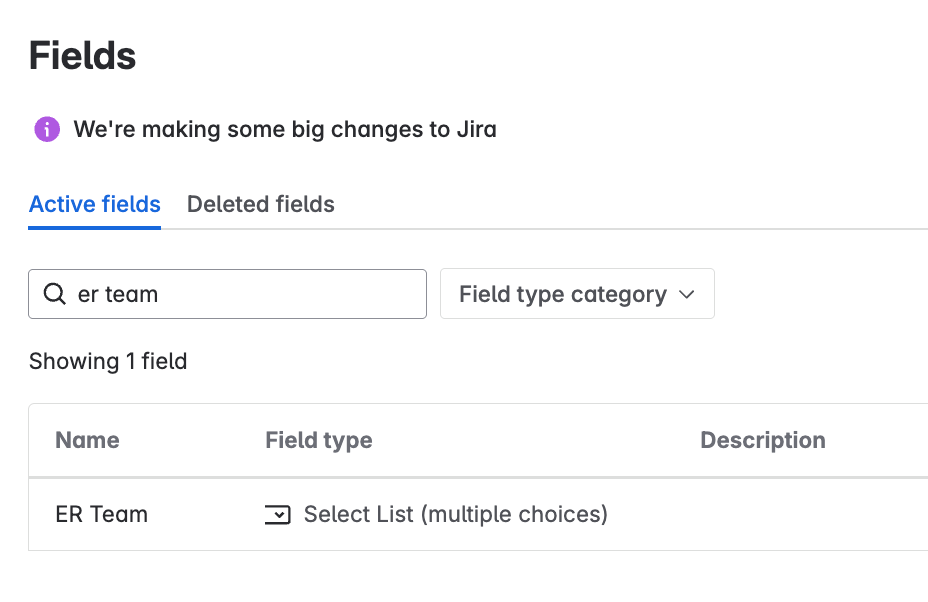Screen dimensions: 928x602
Task: Click the chevron in Field type category
Action: click(x=687, y=294)
